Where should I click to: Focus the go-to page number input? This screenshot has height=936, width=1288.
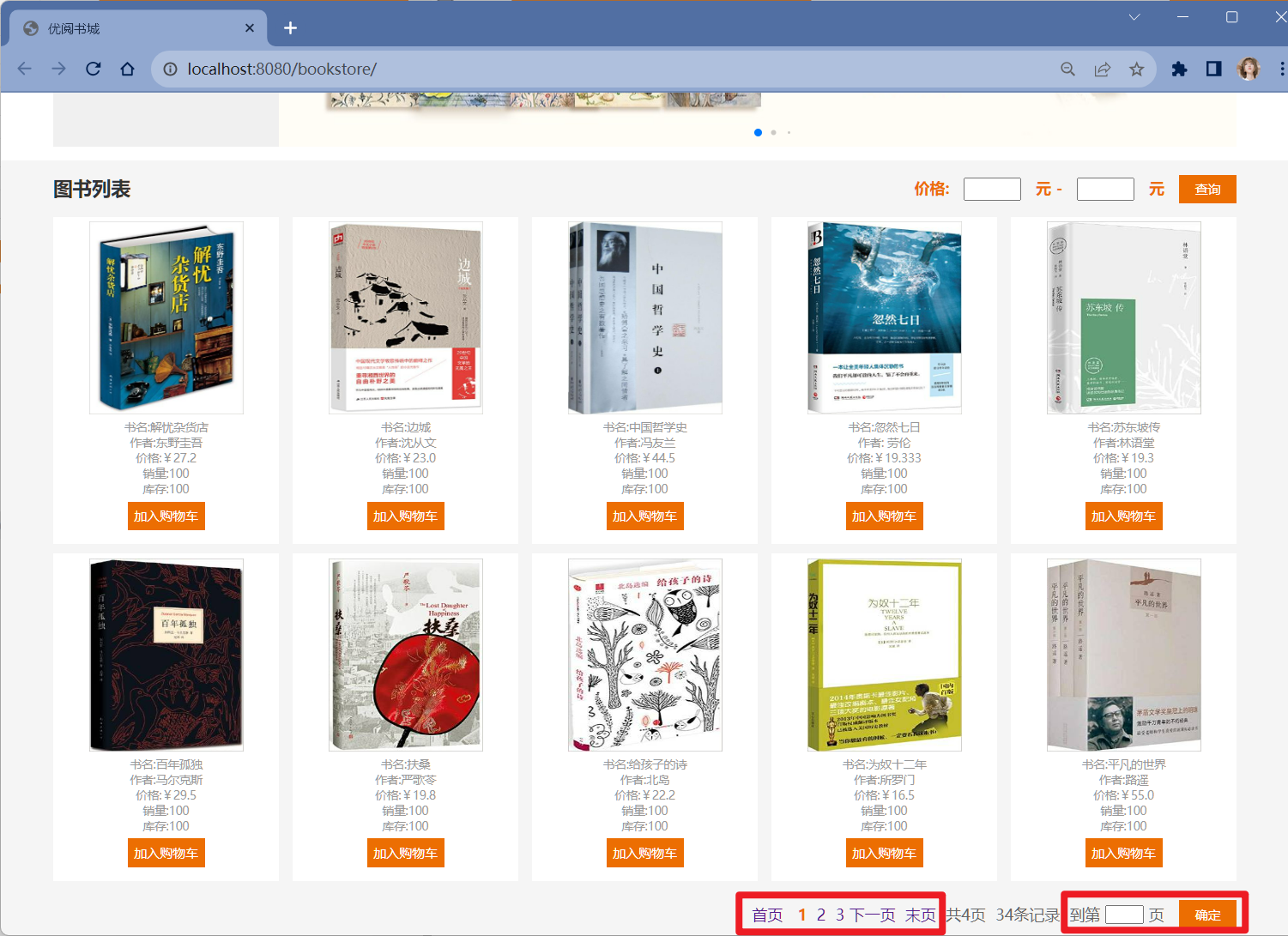(1124, 915)
